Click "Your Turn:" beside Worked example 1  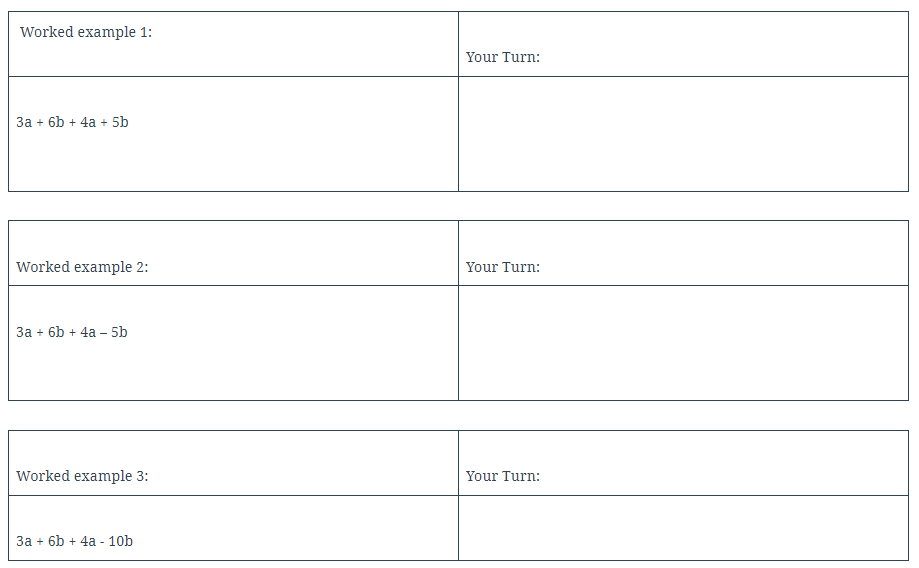502,57
